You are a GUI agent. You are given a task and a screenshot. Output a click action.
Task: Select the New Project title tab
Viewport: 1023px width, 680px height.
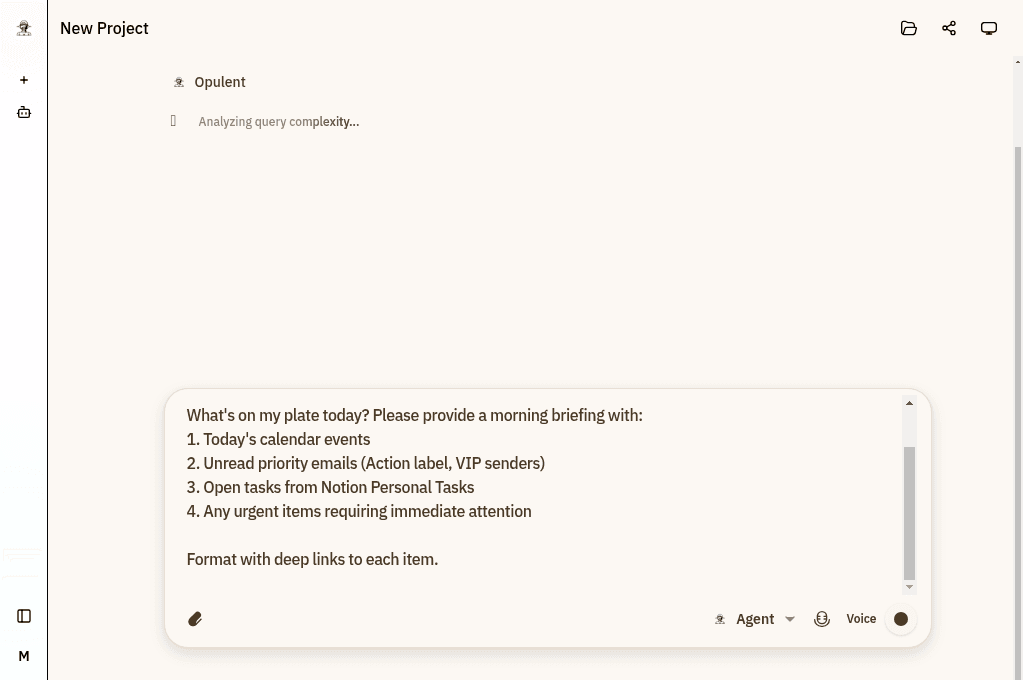tap(104, 28)
